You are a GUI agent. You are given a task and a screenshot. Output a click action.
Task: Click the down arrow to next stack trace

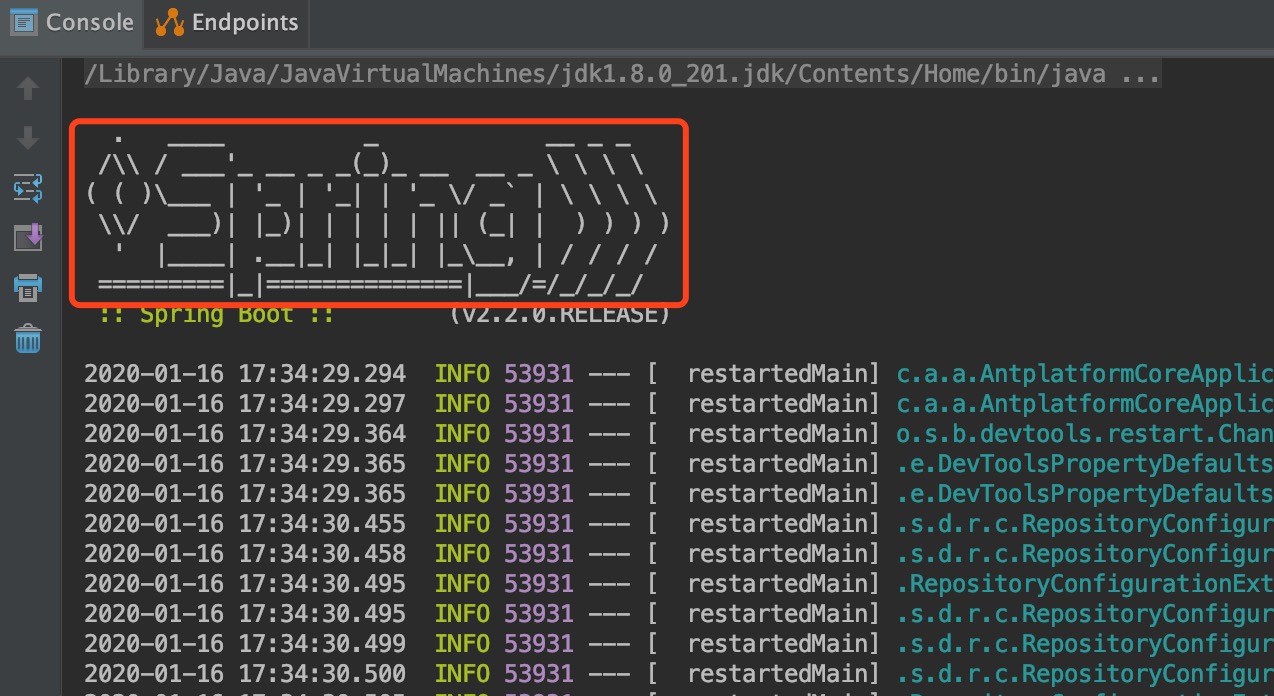28,137
